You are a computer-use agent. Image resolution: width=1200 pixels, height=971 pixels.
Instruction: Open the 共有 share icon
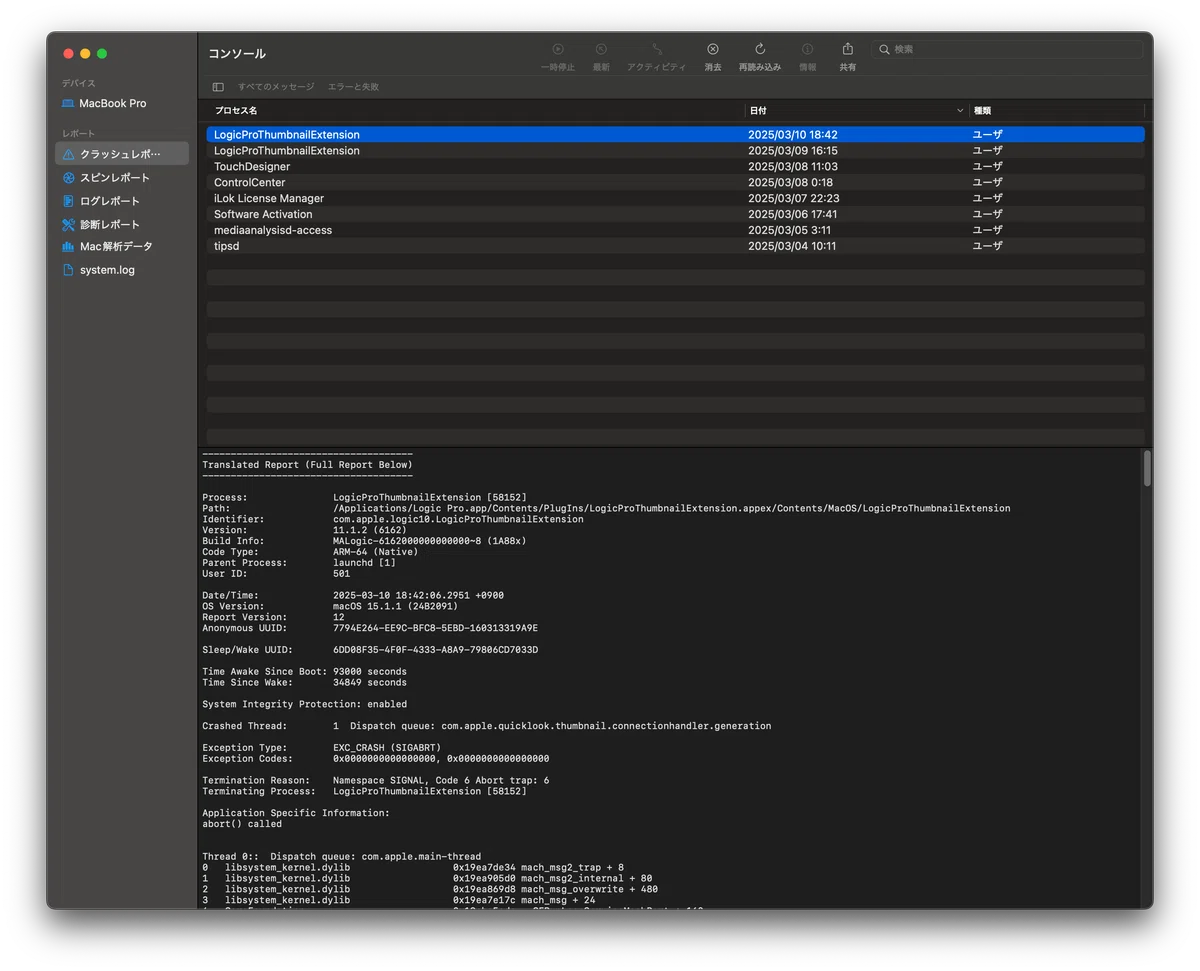848,49
